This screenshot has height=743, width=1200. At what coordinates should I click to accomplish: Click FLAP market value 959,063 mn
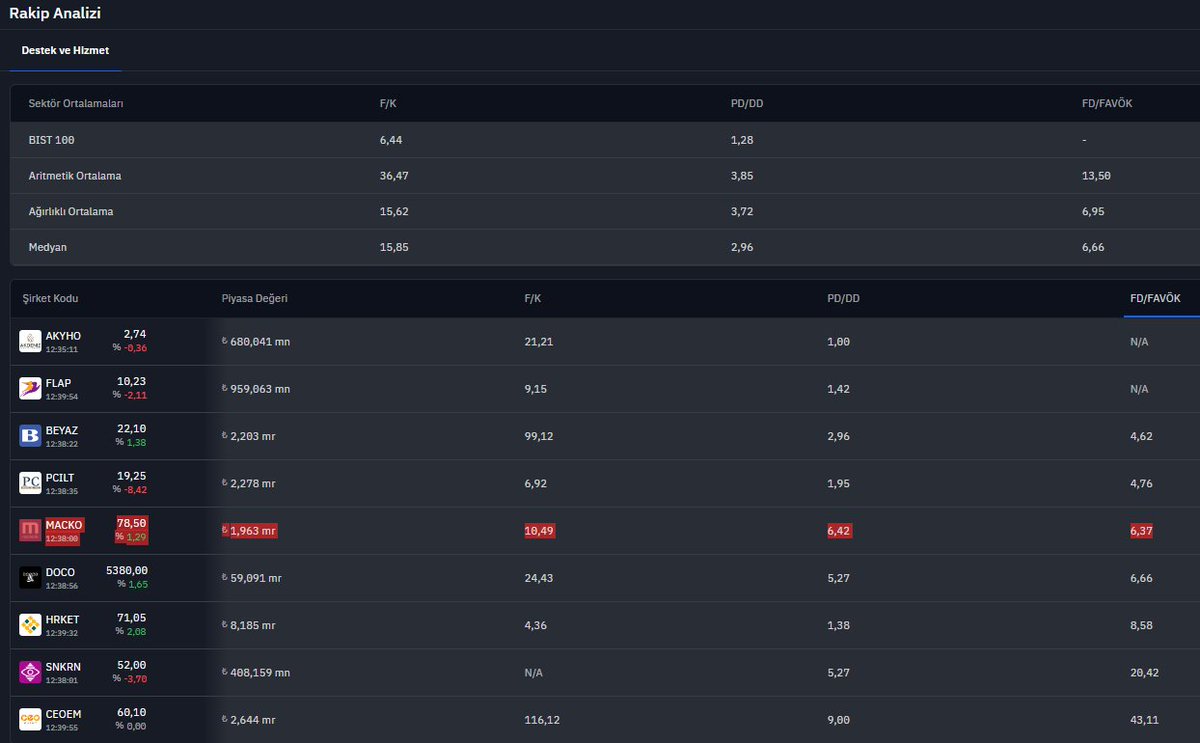coord(256,389)
